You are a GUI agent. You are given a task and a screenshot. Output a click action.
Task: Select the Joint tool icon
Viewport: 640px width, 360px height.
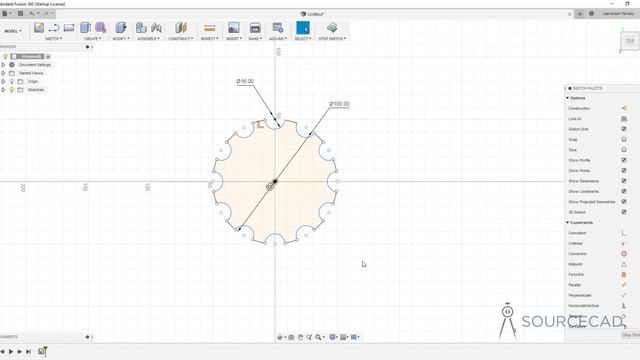156,28
